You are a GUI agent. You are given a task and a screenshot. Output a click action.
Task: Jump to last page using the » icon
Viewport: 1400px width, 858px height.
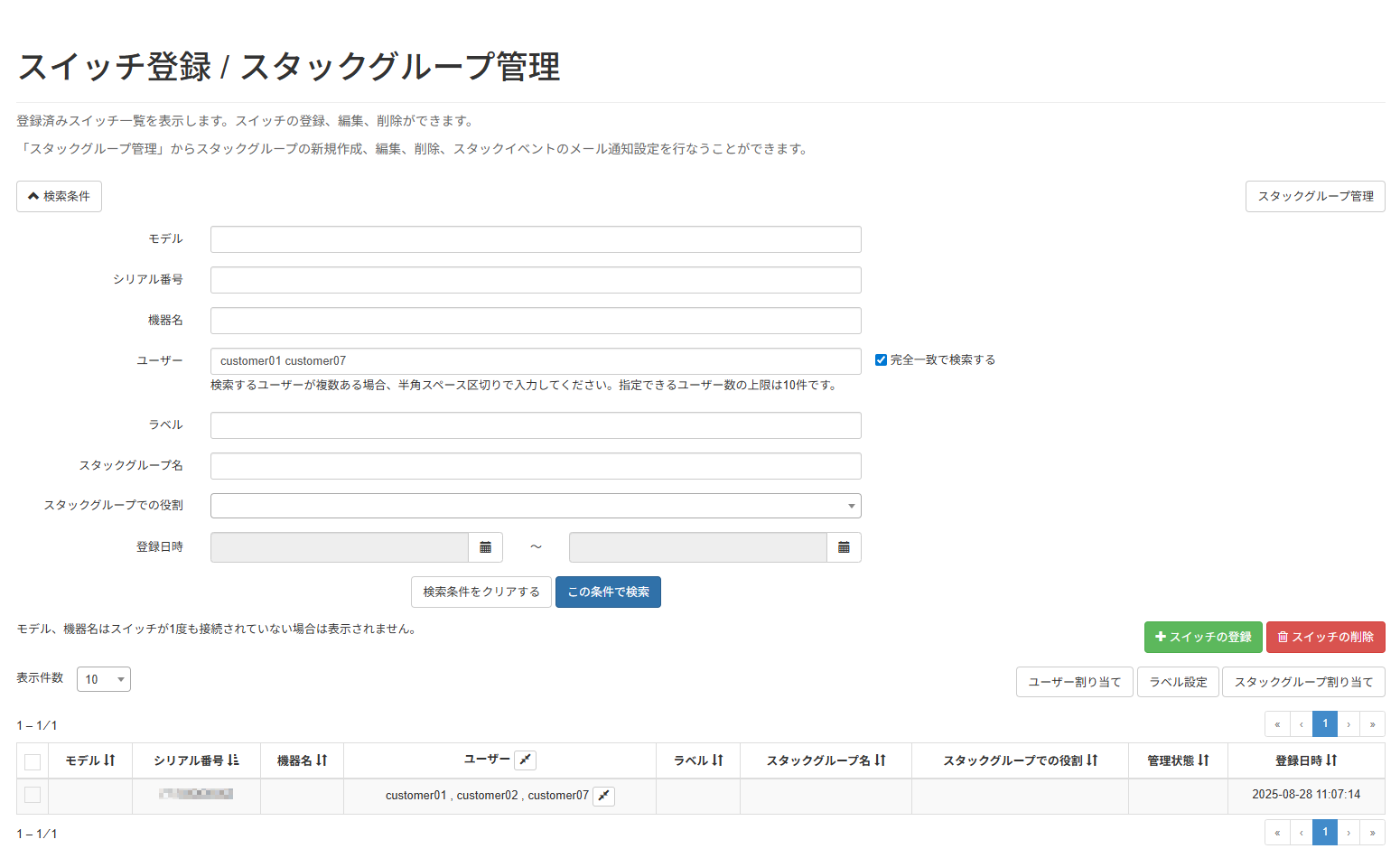pyautogui.click(x=1372, y=723)
